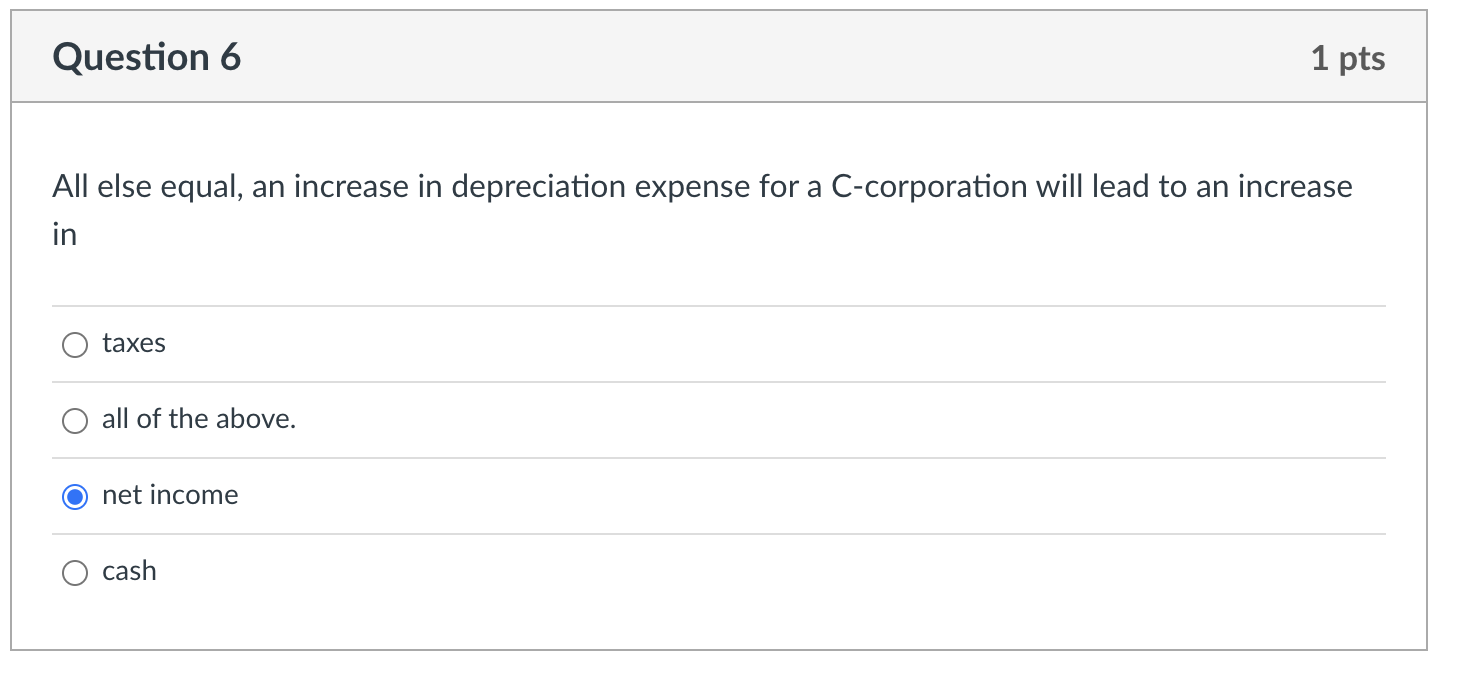Change answer from net income to cash

click(74, 572)
